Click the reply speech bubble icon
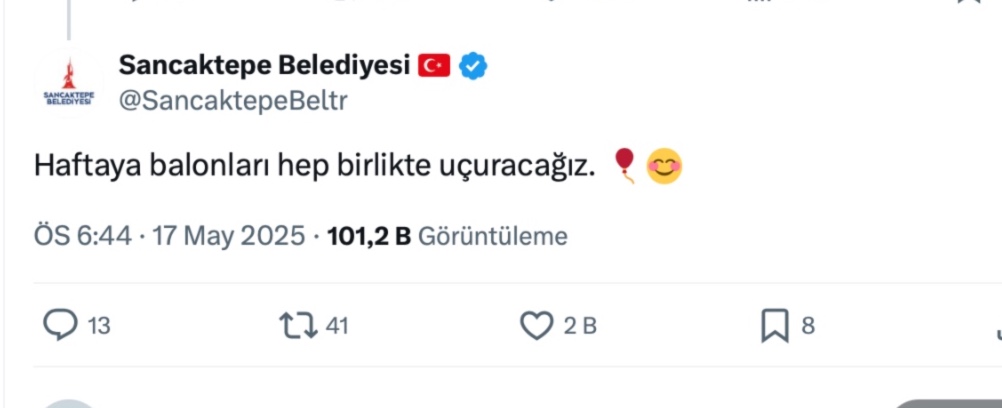This screenshot has width=1002, height=408. coord(60,326)
